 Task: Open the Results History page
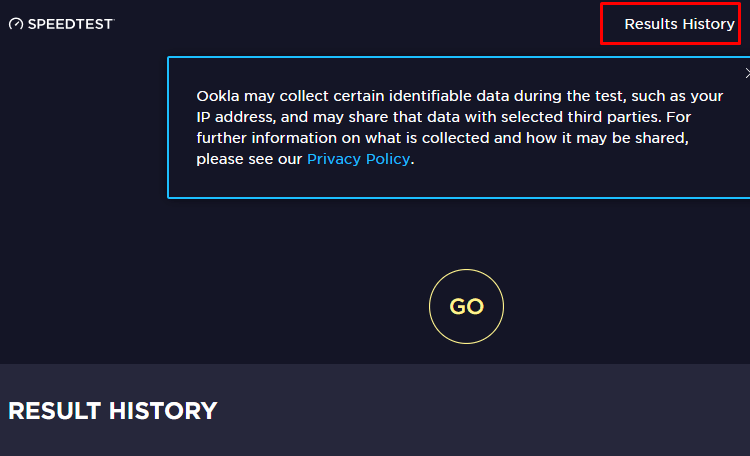click(x=679, y=24)
